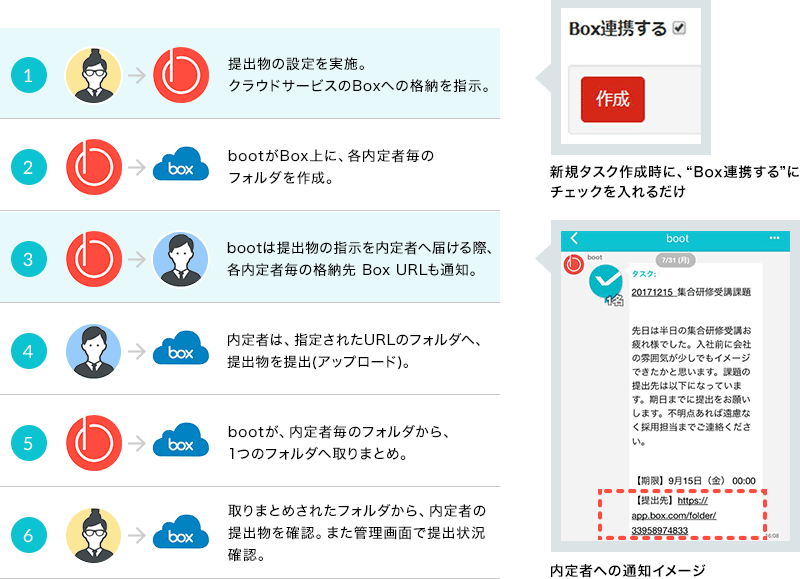Click the HR staff avatar in step 6
The width and height of the screenshot is (800, 579).
(x=93, y=534)
